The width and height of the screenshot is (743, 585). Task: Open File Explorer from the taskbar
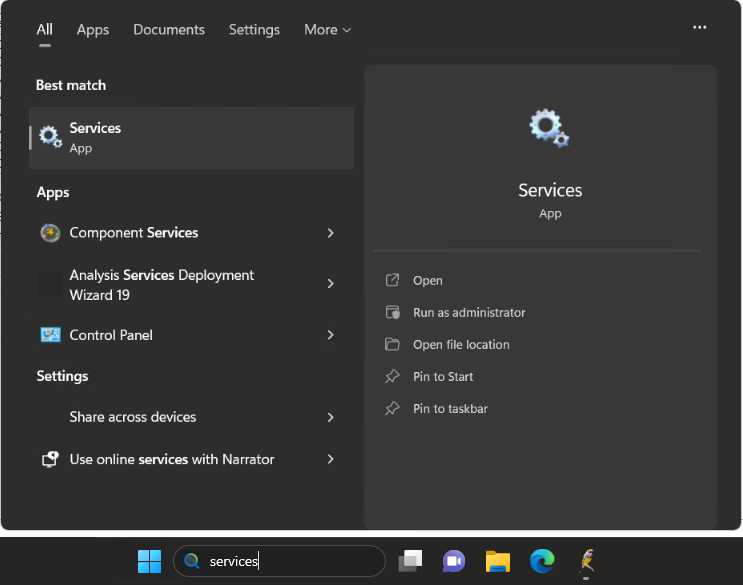[498, 561]
